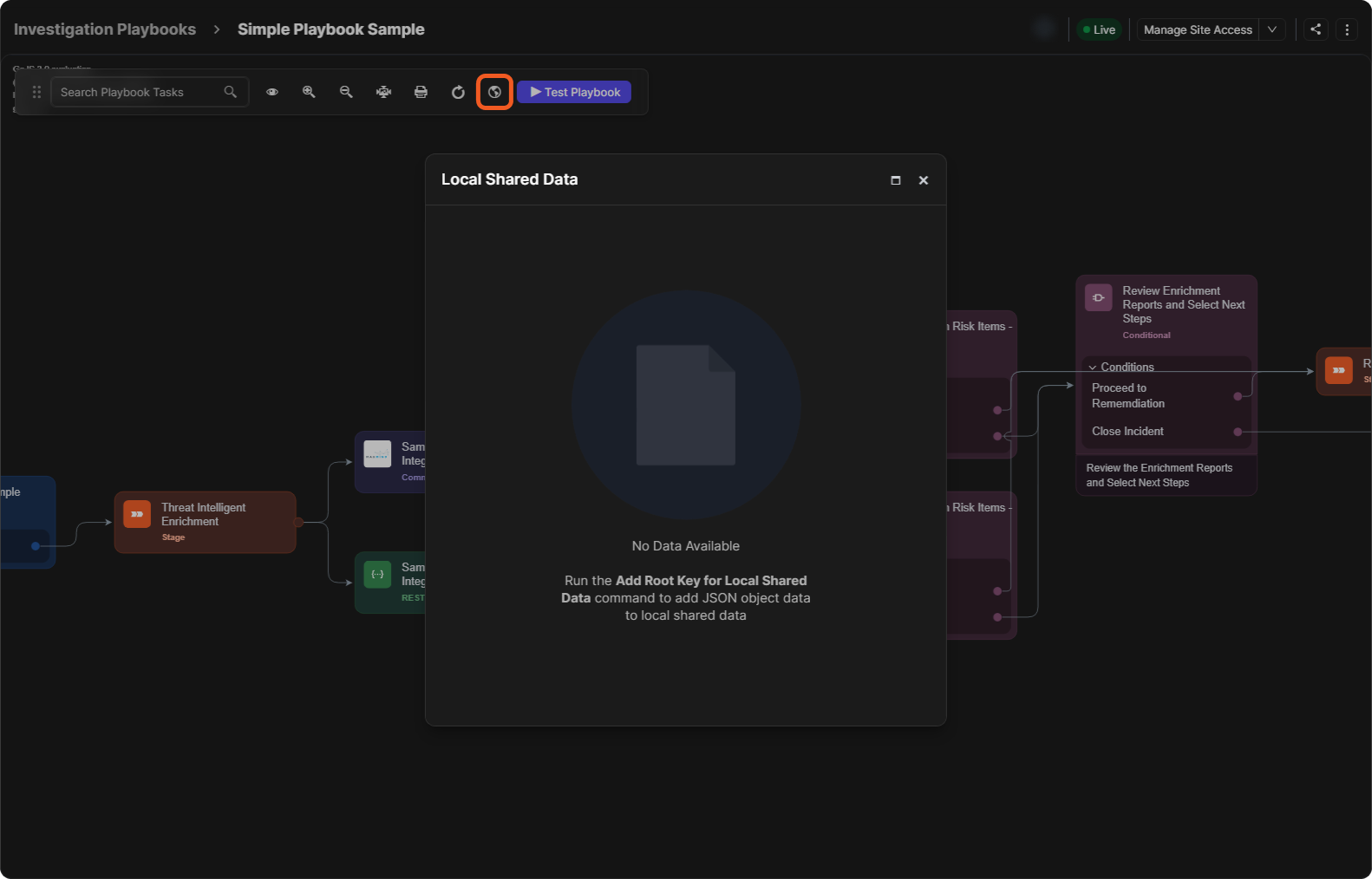The width and height of the screenshot is (1372, 879).
Task: Click Manage Site Access button
Action: pos(1198,29)
